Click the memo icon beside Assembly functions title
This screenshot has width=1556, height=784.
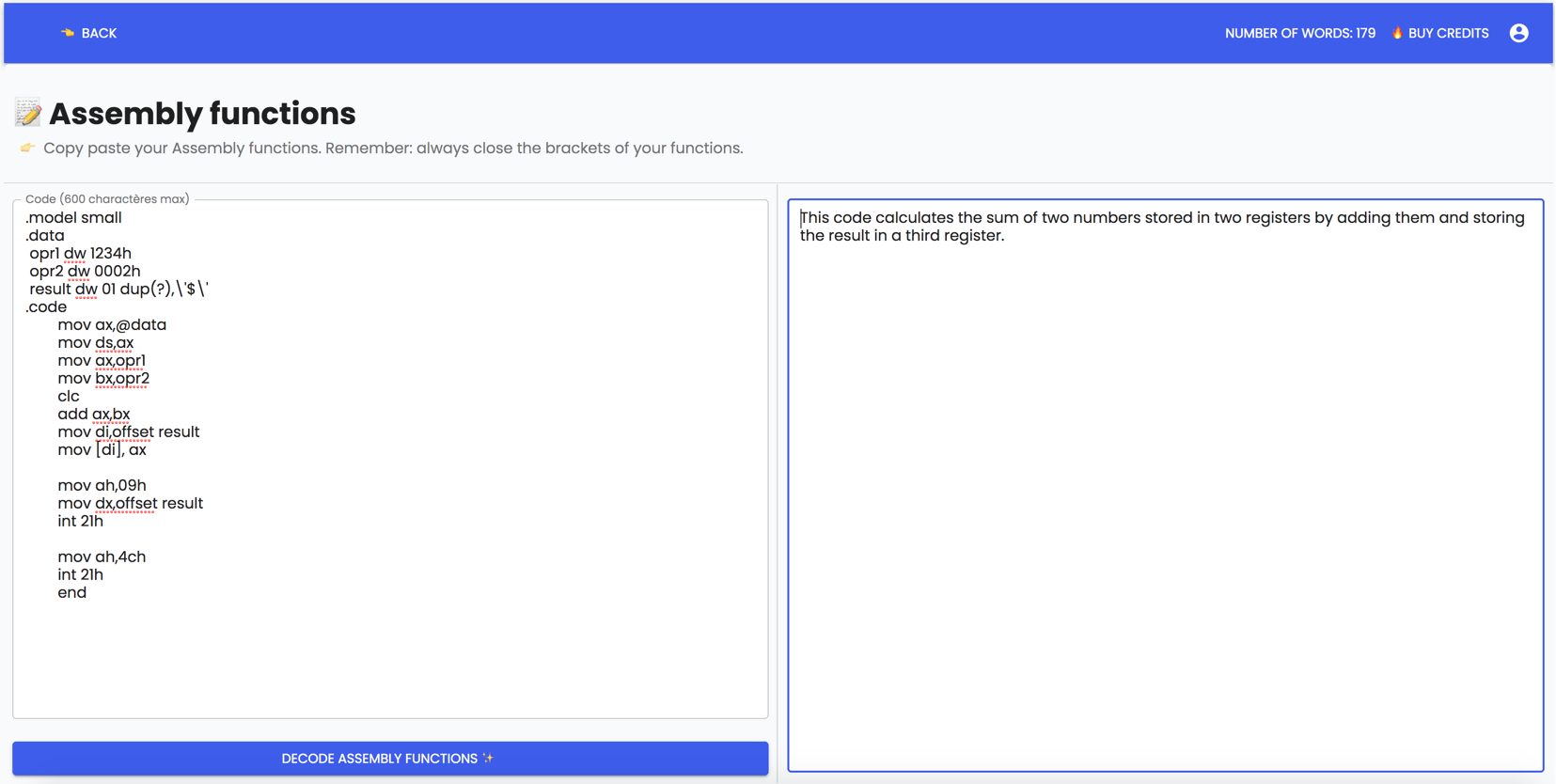point(28,113)
